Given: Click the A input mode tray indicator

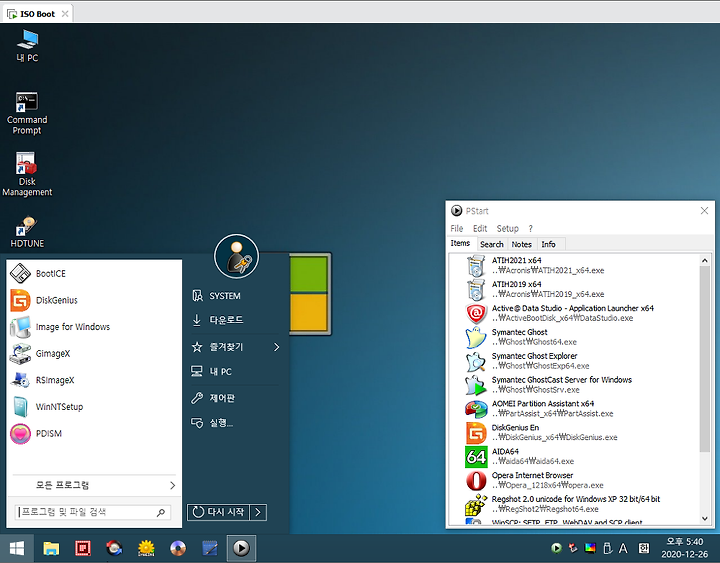Looking at the screenshot, I should pyautogui.click(x=623, y=548).
